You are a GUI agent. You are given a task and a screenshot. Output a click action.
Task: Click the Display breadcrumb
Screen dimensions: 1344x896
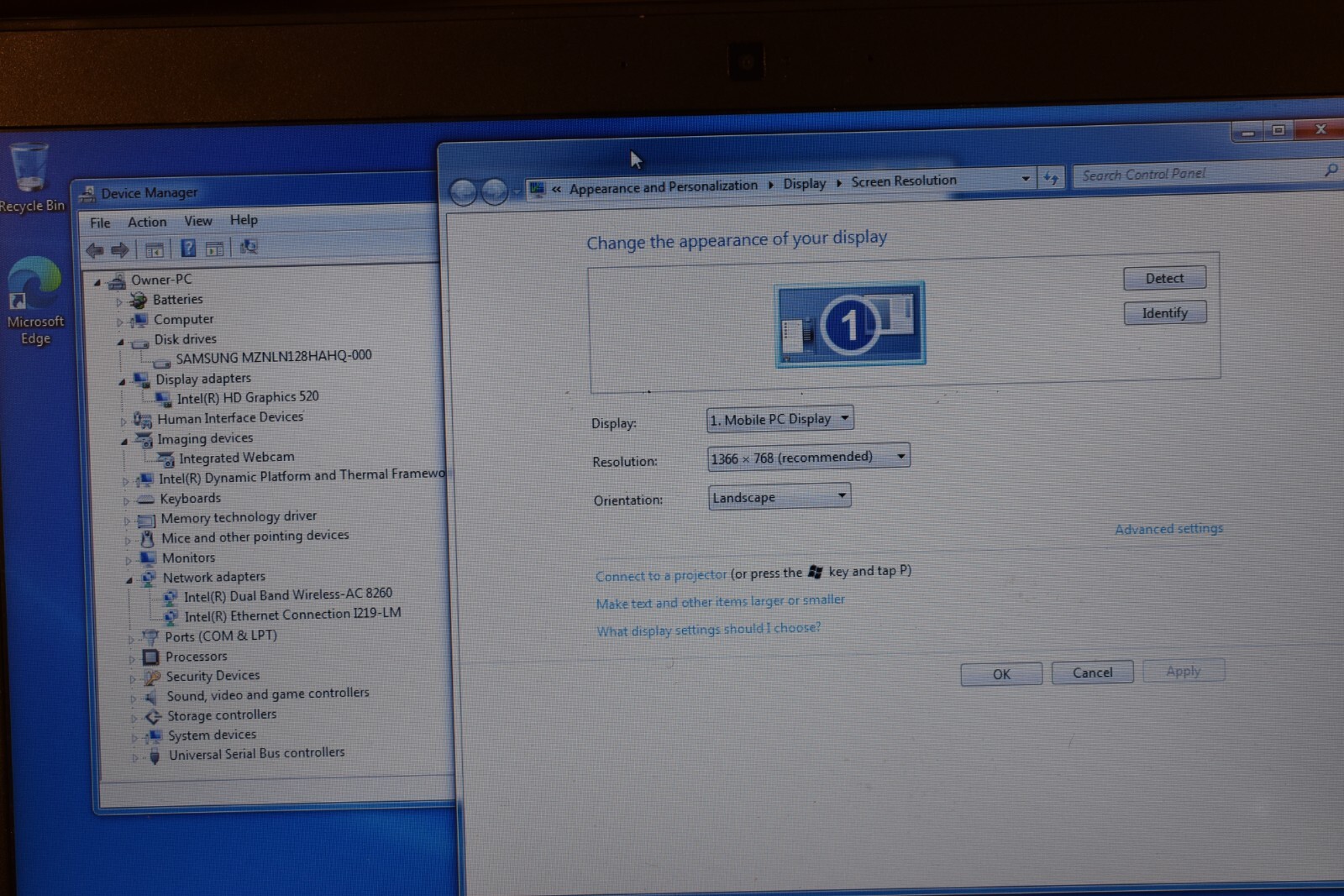point(805,183)
